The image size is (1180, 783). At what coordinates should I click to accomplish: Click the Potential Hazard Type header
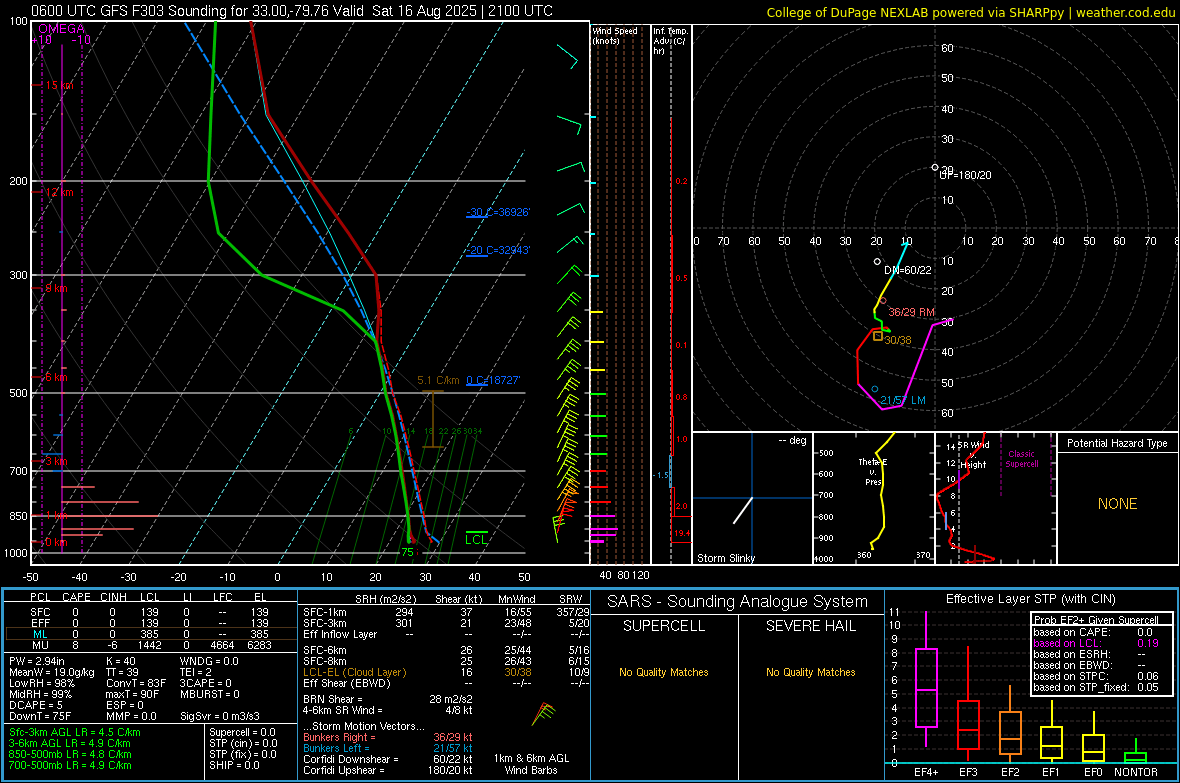(x=1117, y=443)
